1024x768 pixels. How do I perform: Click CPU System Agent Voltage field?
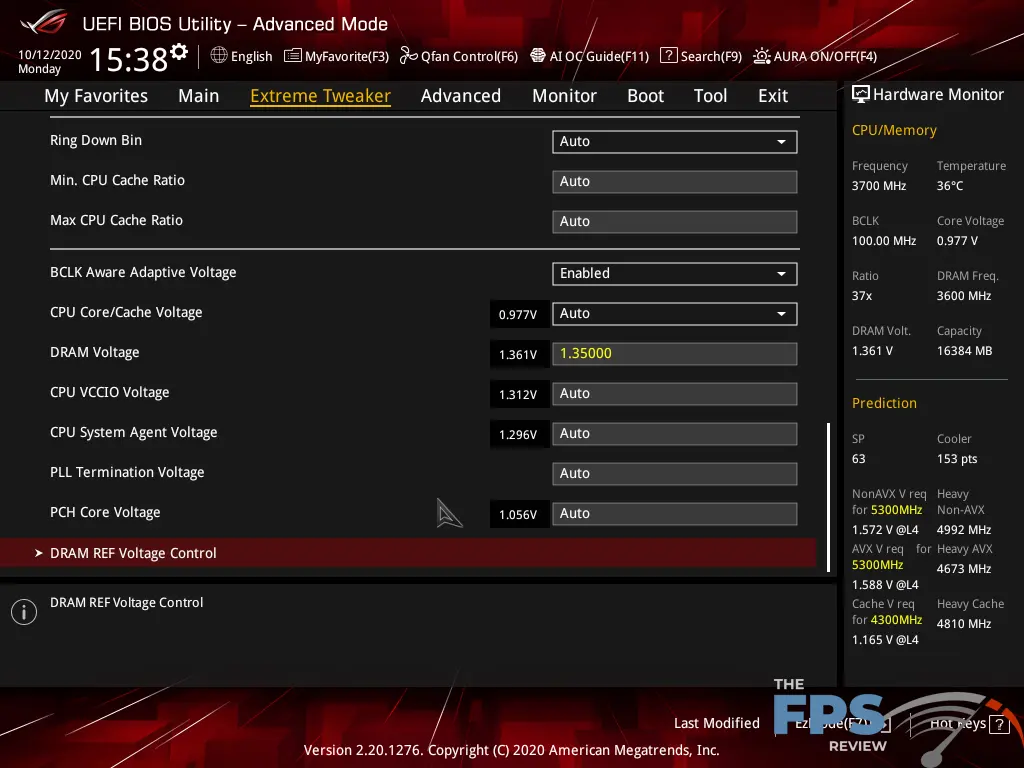coord(675,434)
